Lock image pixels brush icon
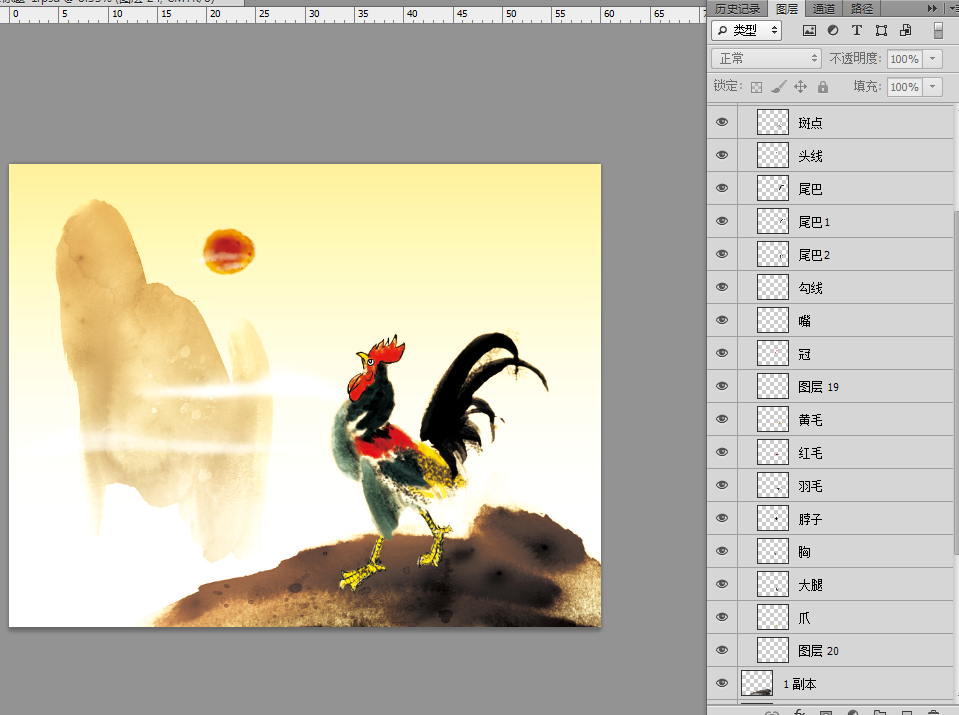 pyautogui.click(x=779, y=87)
